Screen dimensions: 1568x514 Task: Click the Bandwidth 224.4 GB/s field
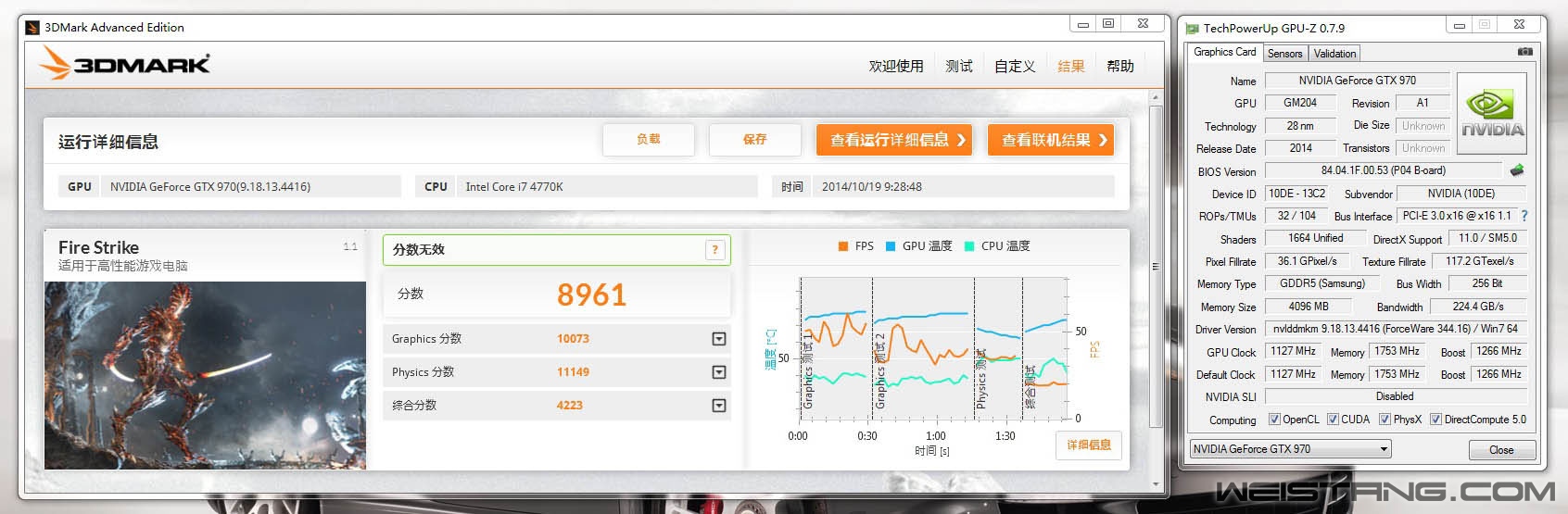coord(1477,307)
